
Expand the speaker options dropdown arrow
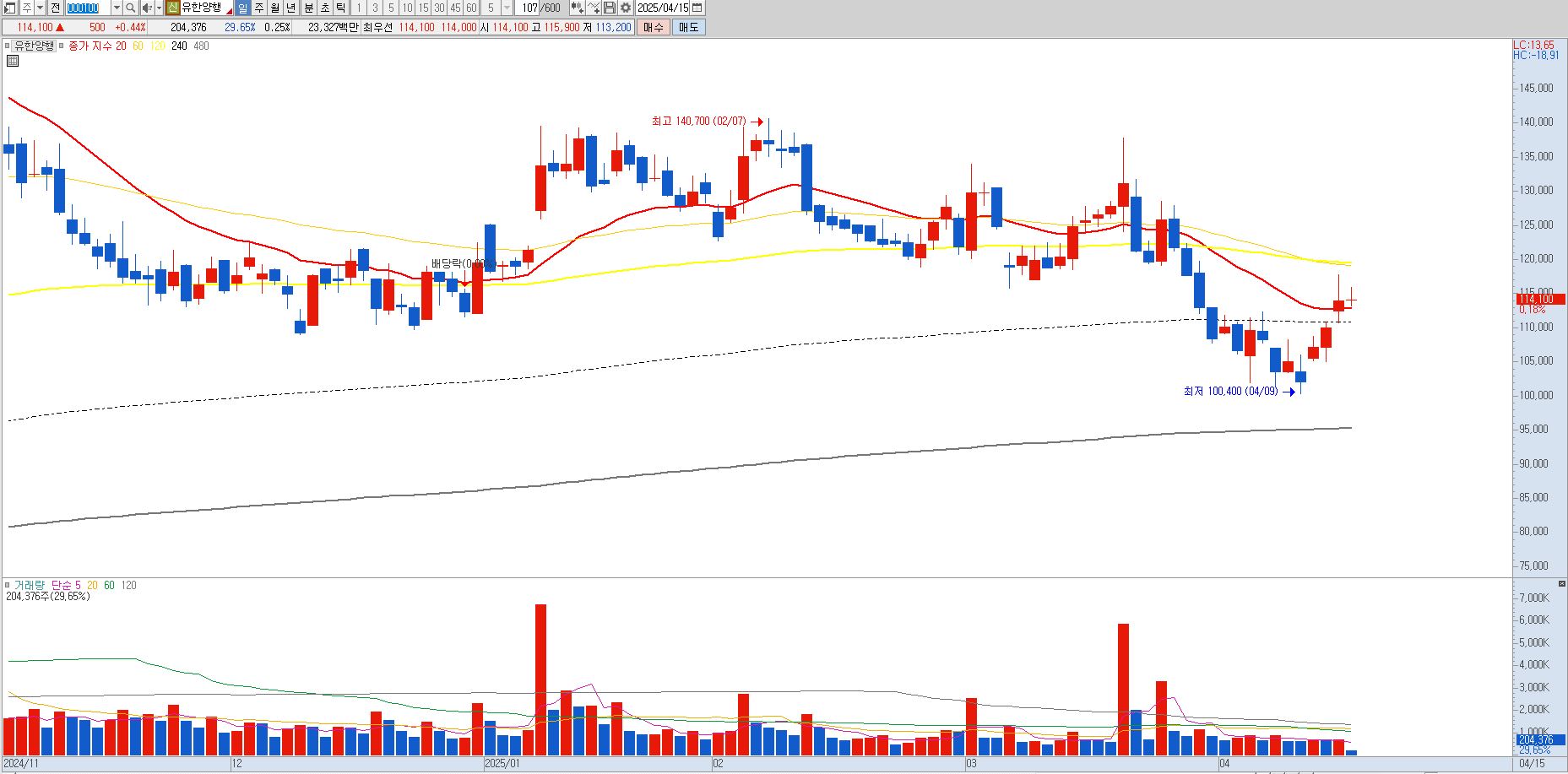tap(159, 8)
